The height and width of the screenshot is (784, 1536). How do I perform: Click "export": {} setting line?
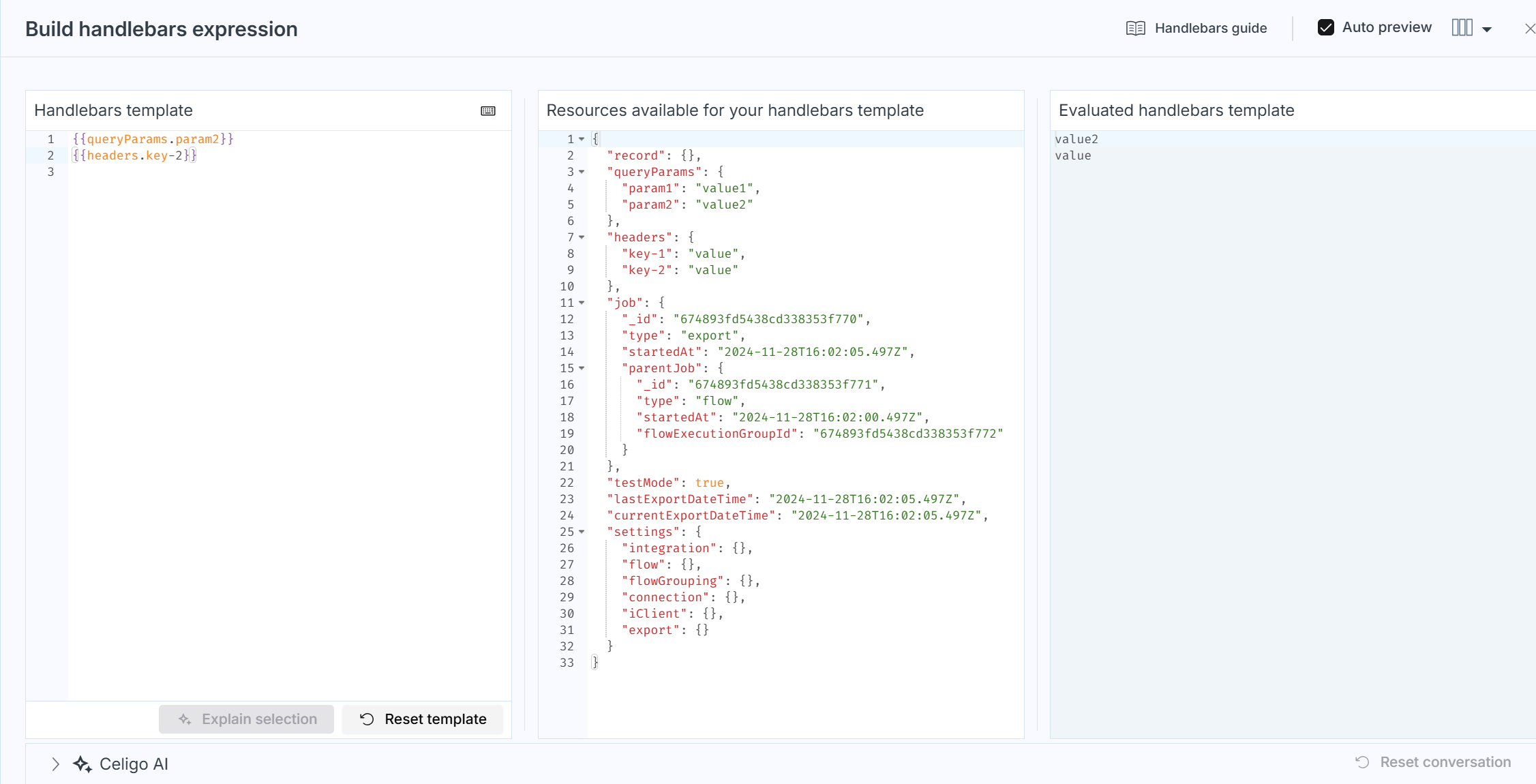[x=665, y=630]
